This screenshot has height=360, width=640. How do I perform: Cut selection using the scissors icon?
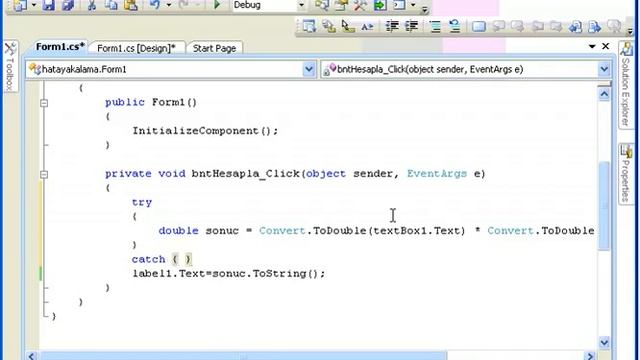click(92, 5)
